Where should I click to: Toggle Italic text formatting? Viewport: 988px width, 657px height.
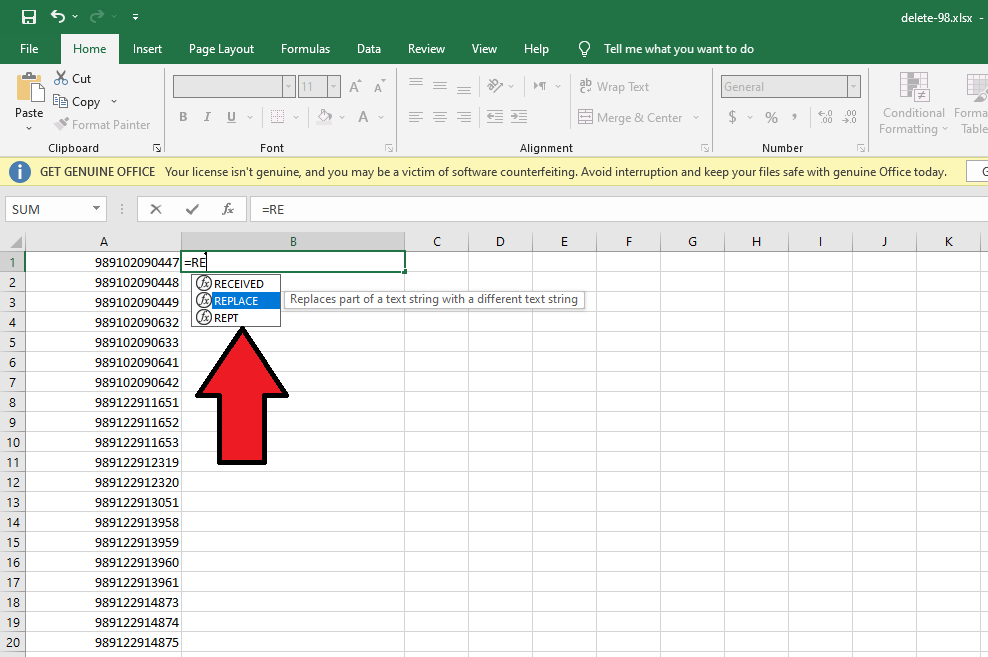point(207,117)
